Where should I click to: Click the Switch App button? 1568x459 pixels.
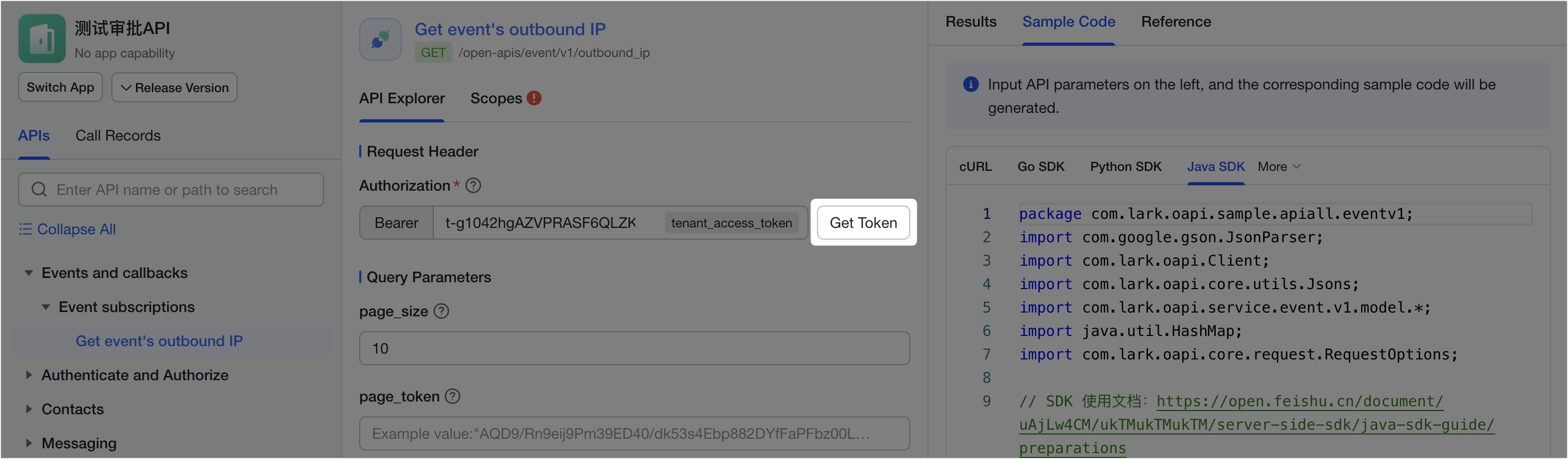tap(60, 87)
